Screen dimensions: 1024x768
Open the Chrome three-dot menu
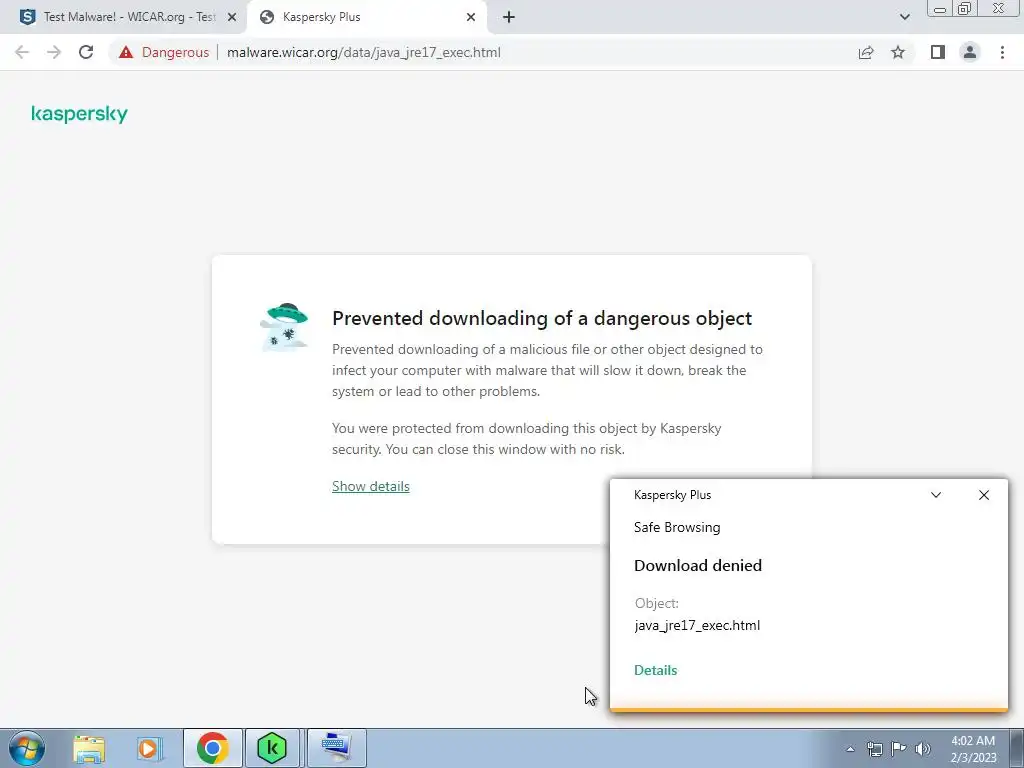1002,52
